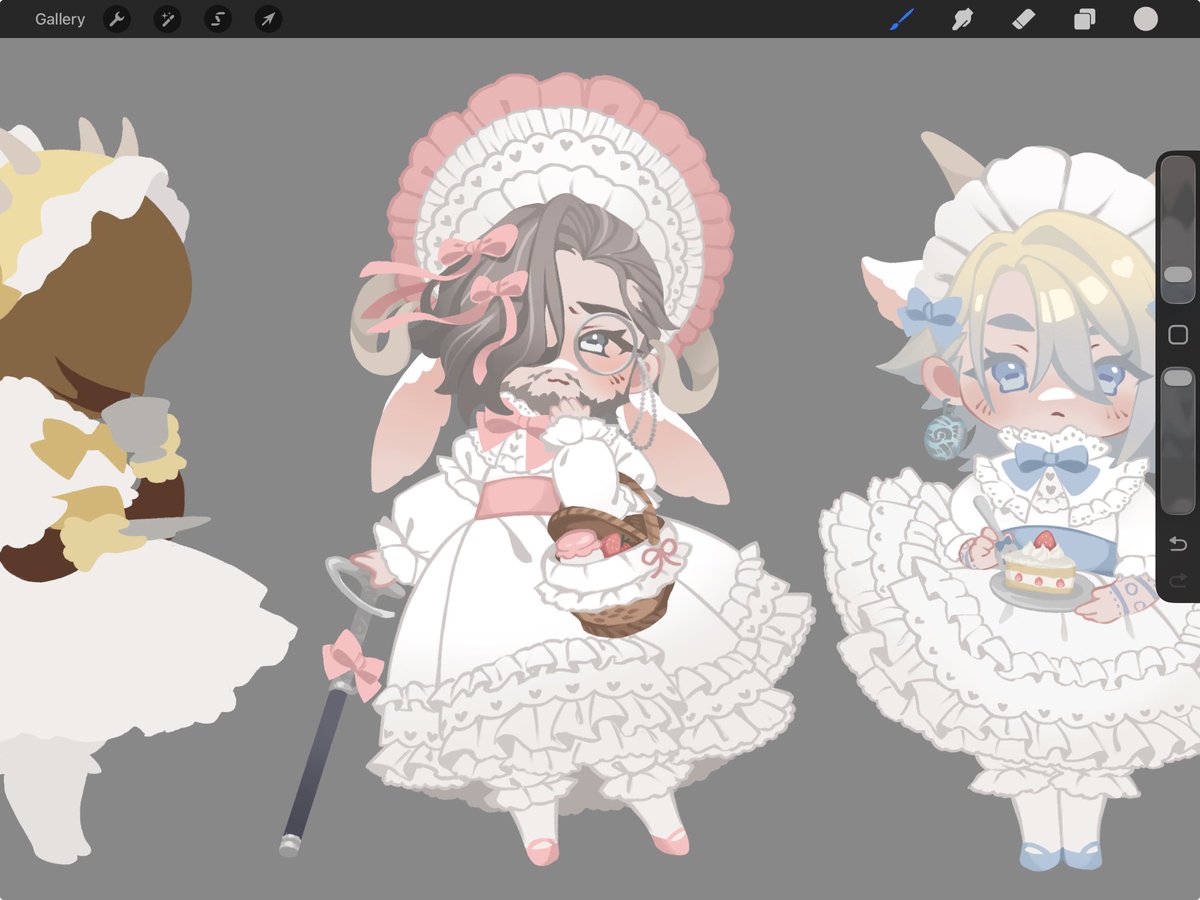1200x900 pixels.
Task: Adjust the brush size slider
Action: [1178, 228]
